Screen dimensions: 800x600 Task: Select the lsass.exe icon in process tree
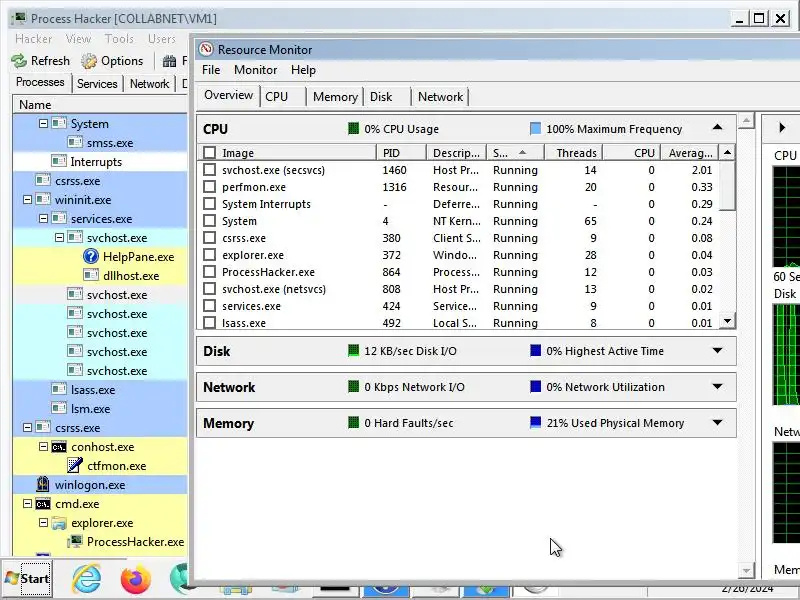point(59,389)
